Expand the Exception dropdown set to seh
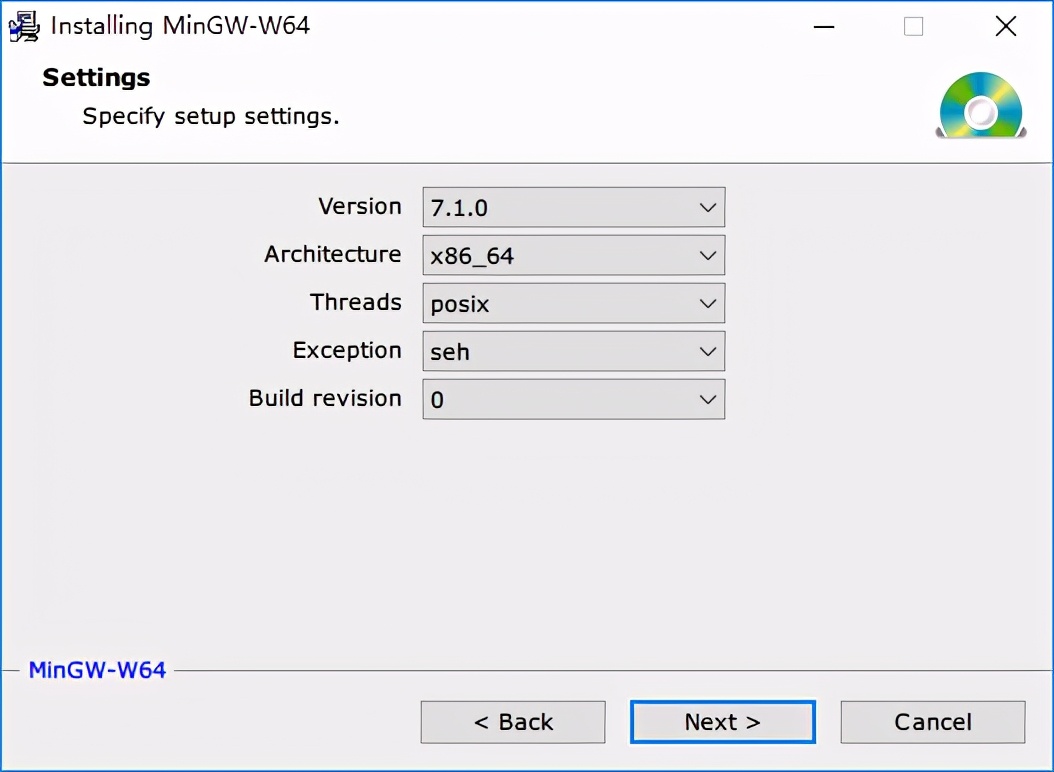This screenshot has height=772, width=1054. (573, 351)
